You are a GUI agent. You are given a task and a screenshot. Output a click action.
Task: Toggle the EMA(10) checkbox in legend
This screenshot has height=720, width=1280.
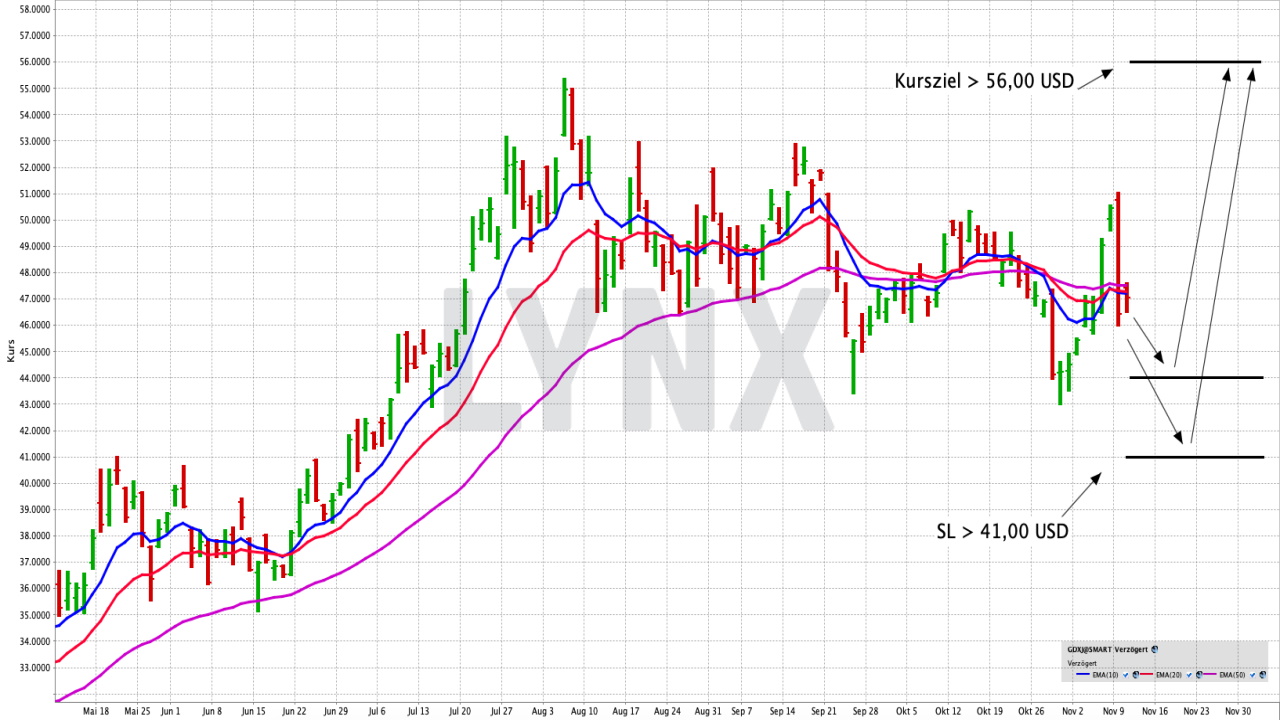(1126, 675)
